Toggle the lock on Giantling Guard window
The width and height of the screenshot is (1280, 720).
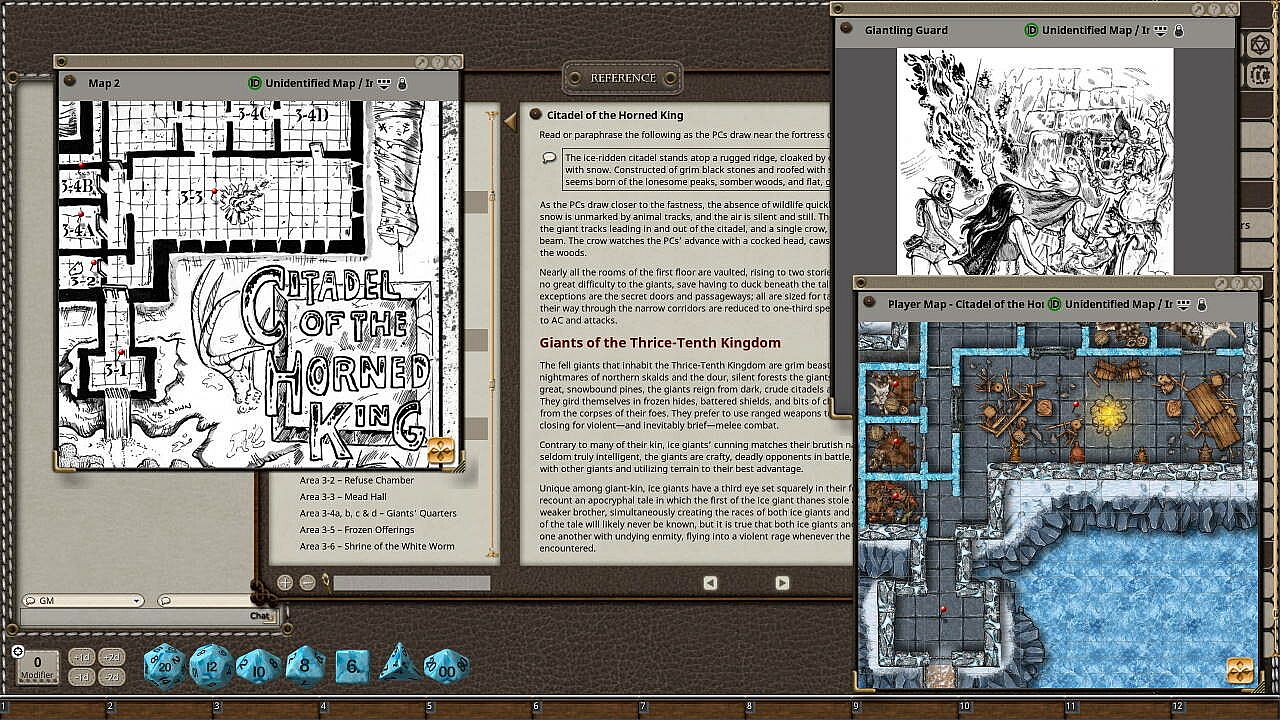[x=1179, y=31]
